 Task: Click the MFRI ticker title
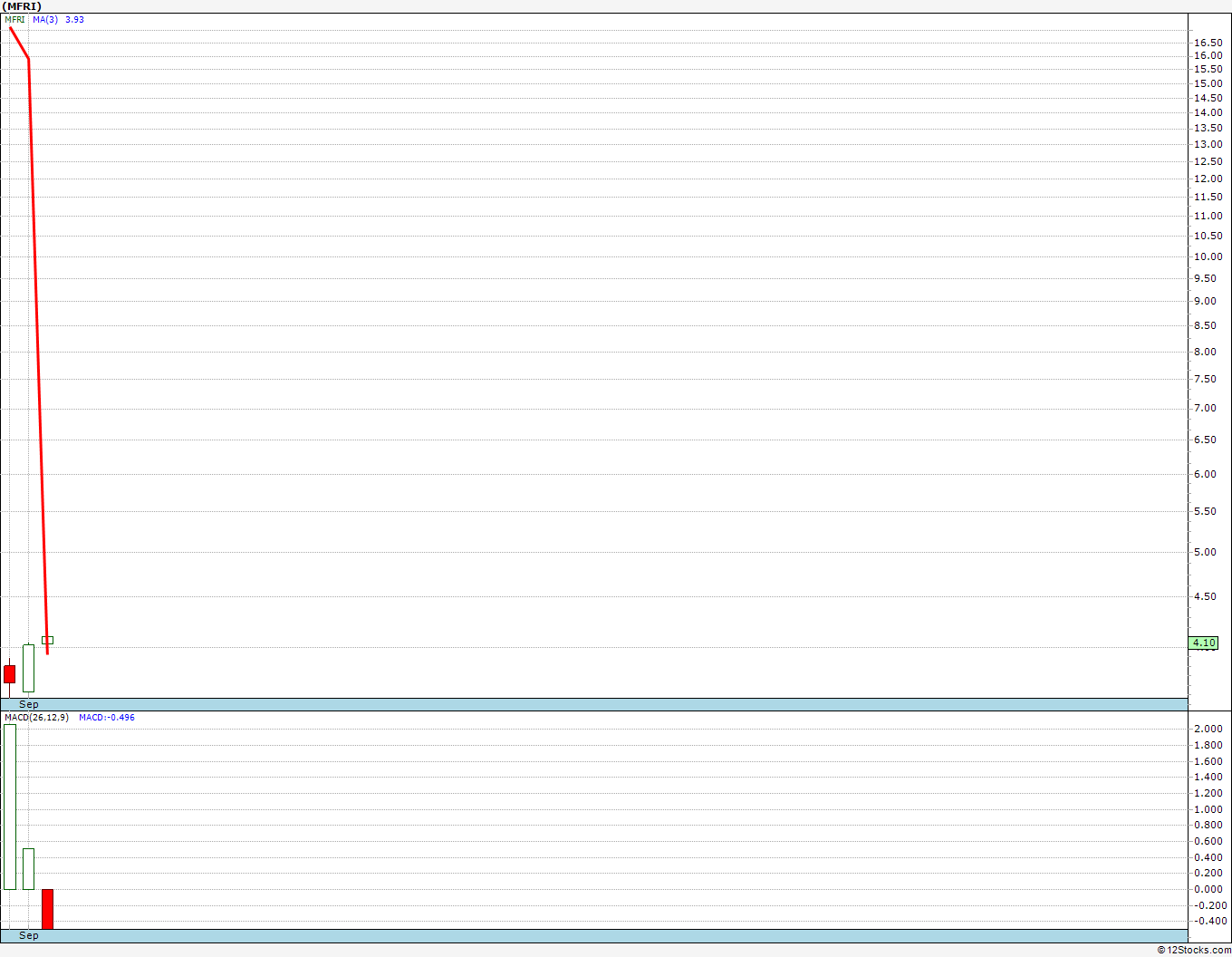22,6
